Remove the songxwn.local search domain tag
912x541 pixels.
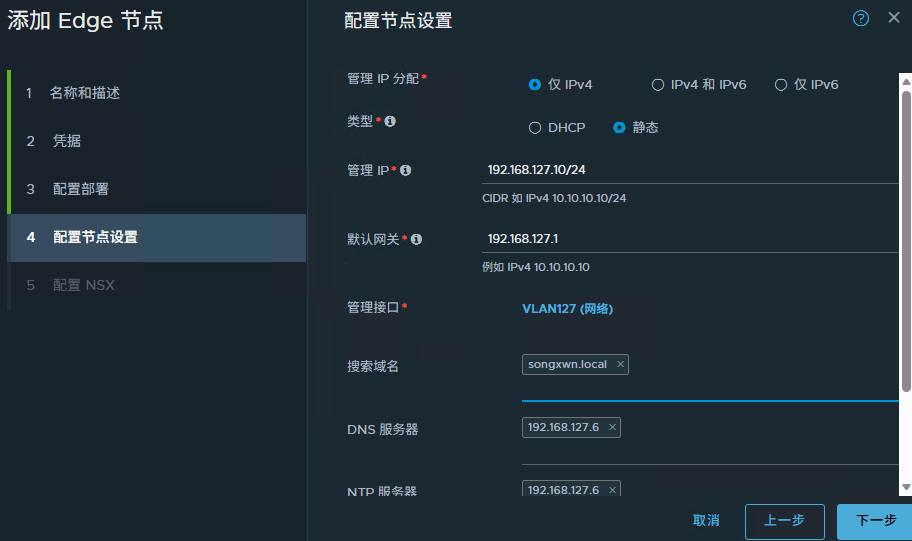[x=620, y=365]
